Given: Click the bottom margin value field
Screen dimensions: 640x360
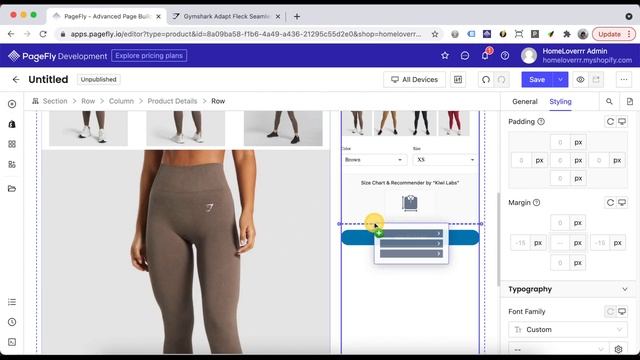Looking at the screenshot, I should coord(560,263).
